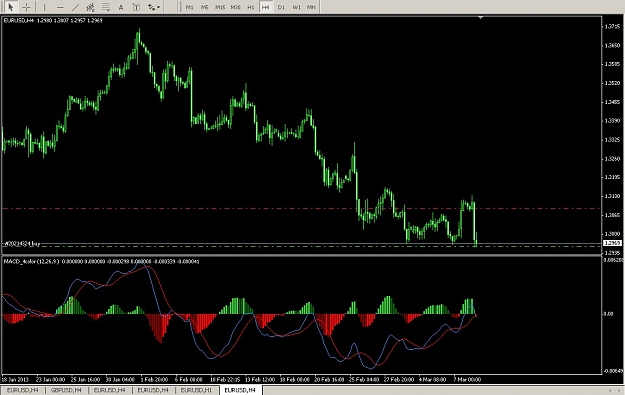Select the Trendline drawing tool
Image resolution: width=625 pixels, height=395 pixels.
point(75,7)
